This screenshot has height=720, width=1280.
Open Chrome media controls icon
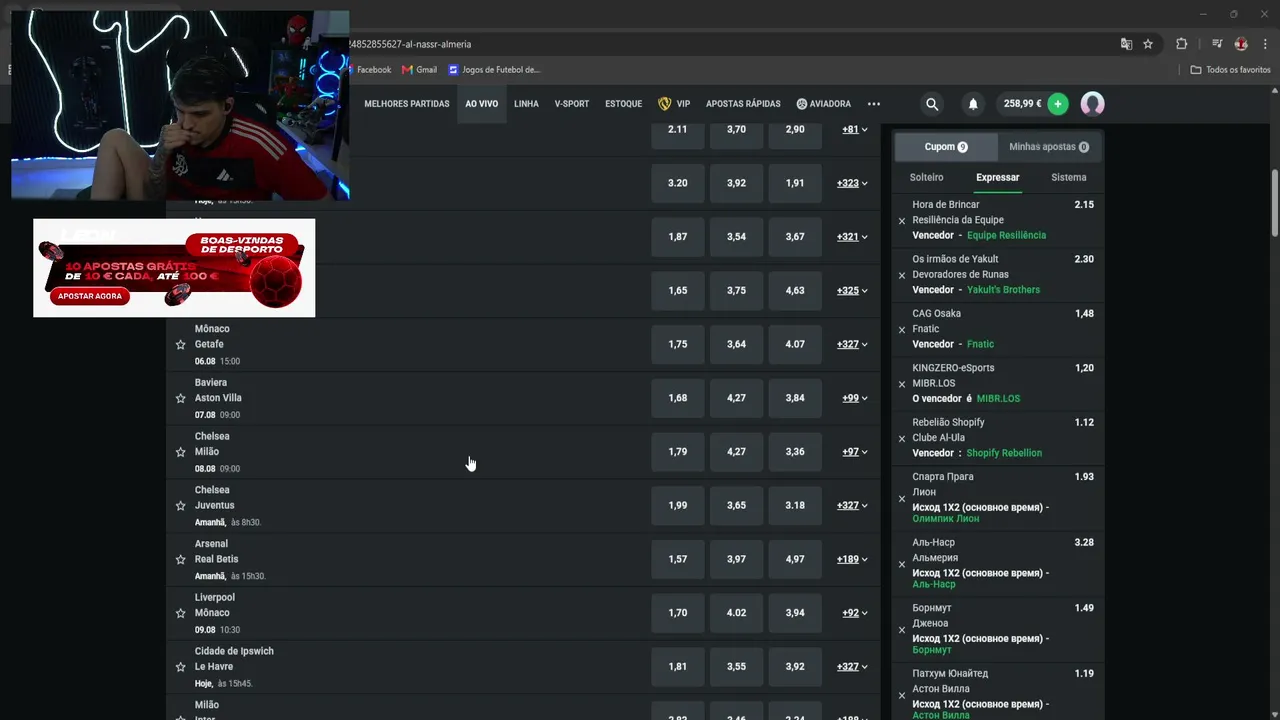[x=1217, y=44]
